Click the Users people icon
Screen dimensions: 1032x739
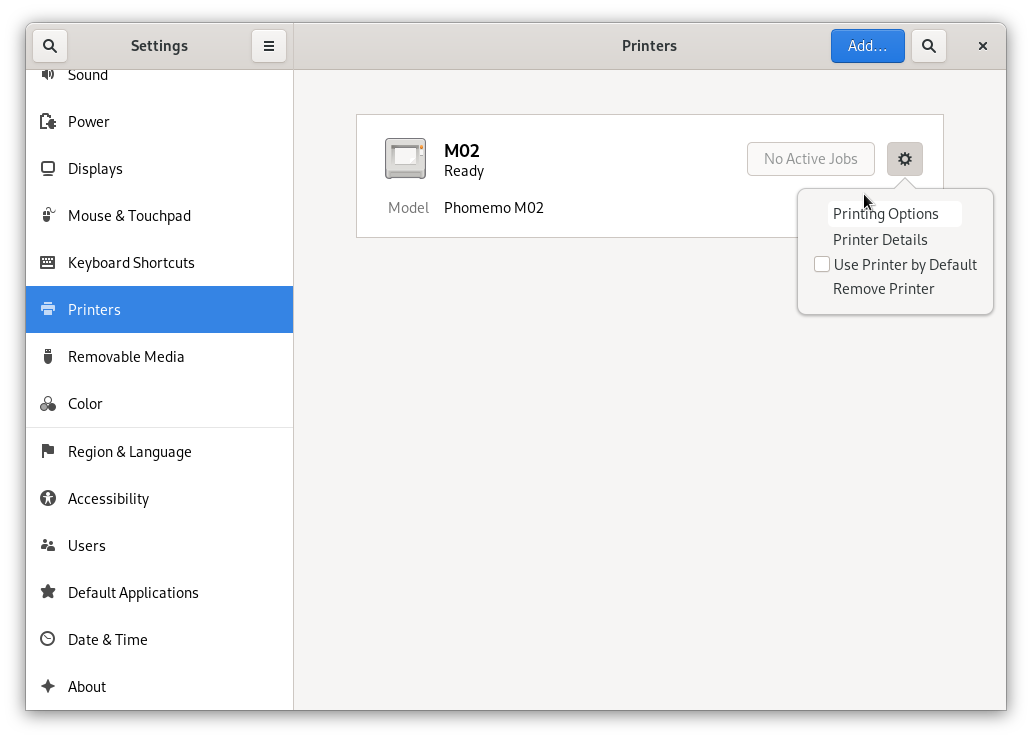47,546
